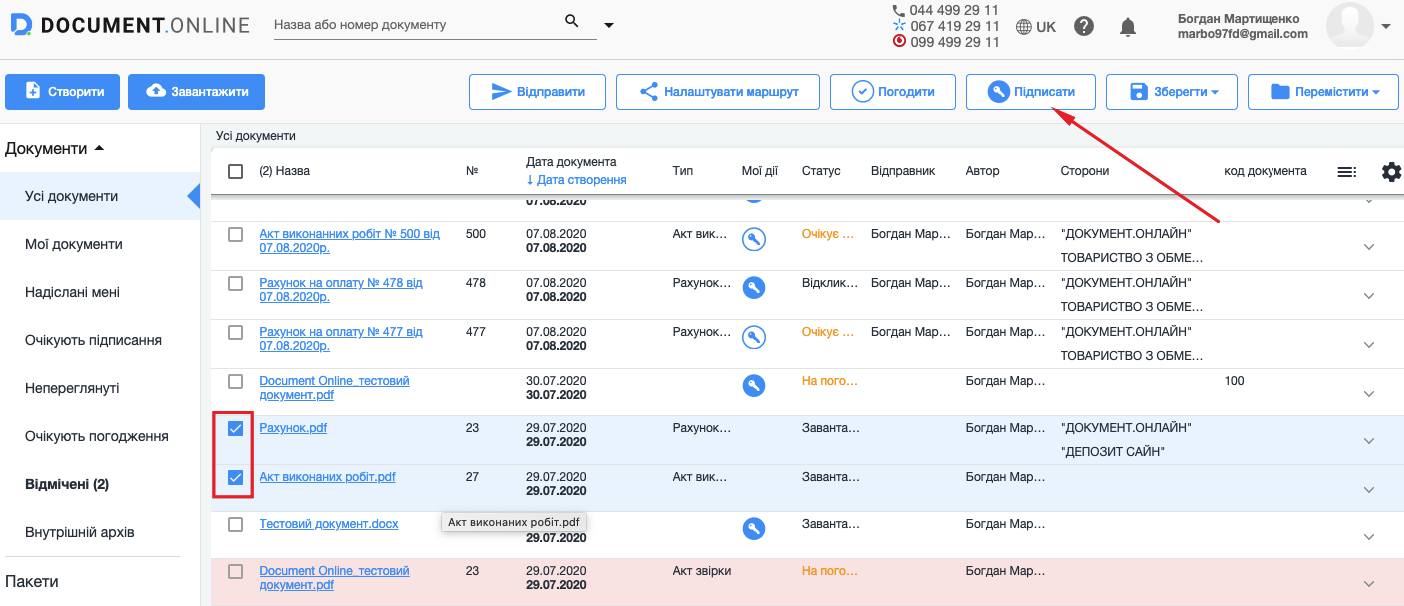Viewport: 1404px width, 606px height.
Task: Click sign key icon for document № 478
Action: [x=754, y=288]
